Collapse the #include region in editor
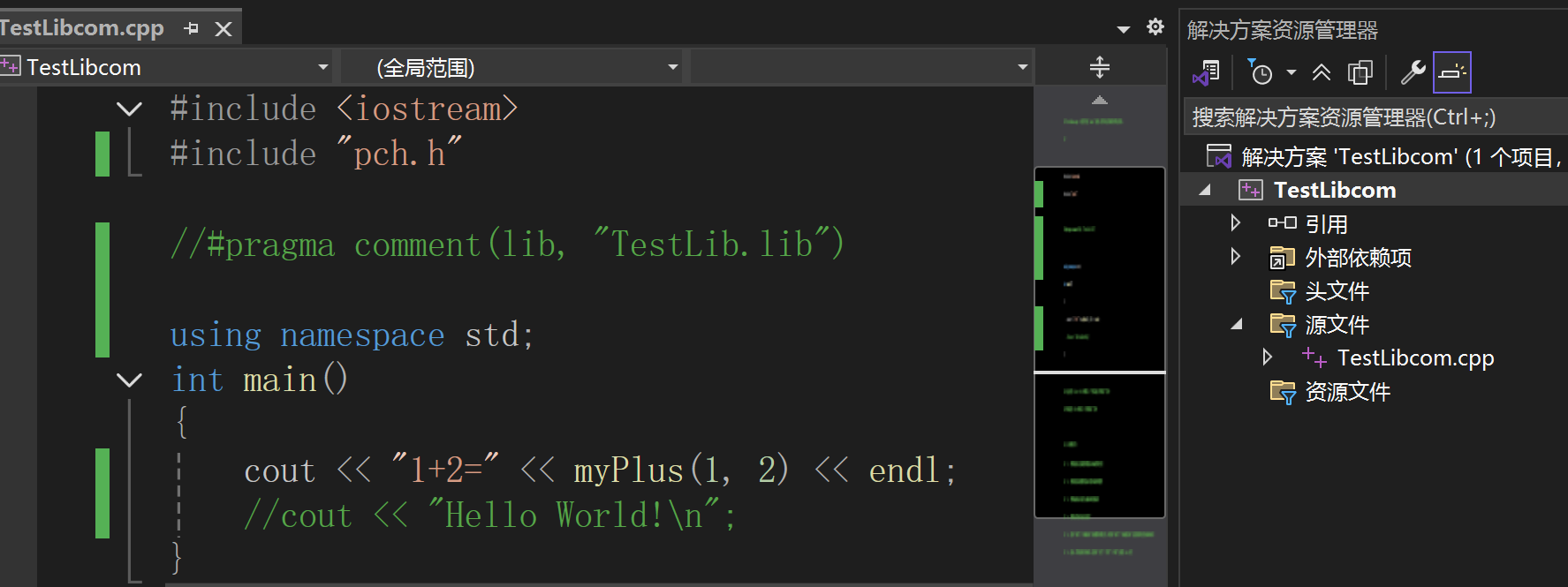 (129, 109)
